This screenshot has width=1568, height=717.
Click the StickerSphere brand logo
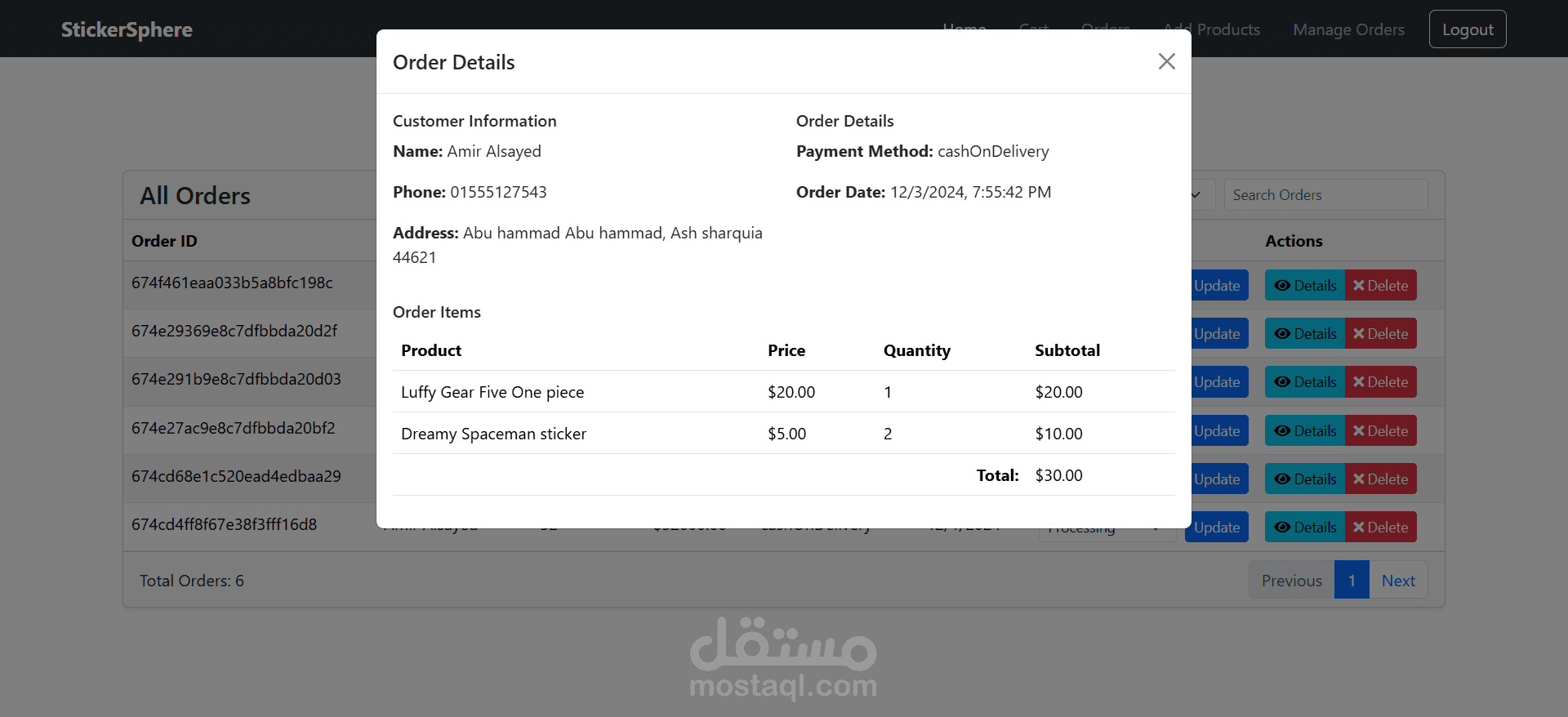127,29
